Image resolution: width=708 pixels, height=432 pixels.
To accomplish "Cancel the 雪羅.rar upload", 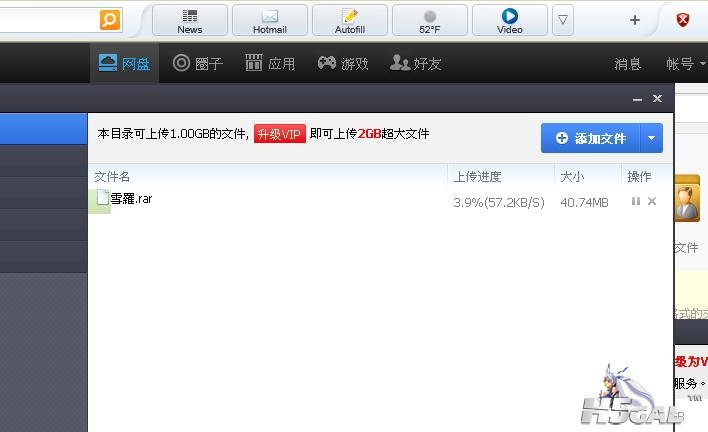I will pos(652,202).
